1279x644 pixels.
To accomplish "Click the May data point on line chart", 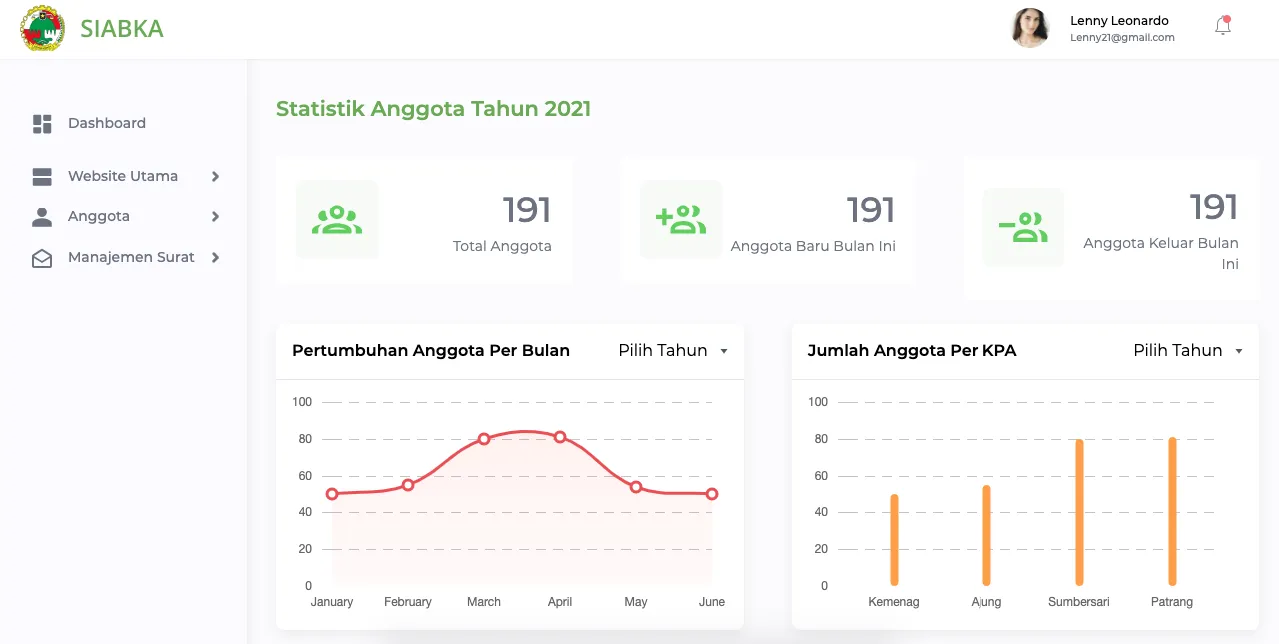I will (x=636, y=487).
